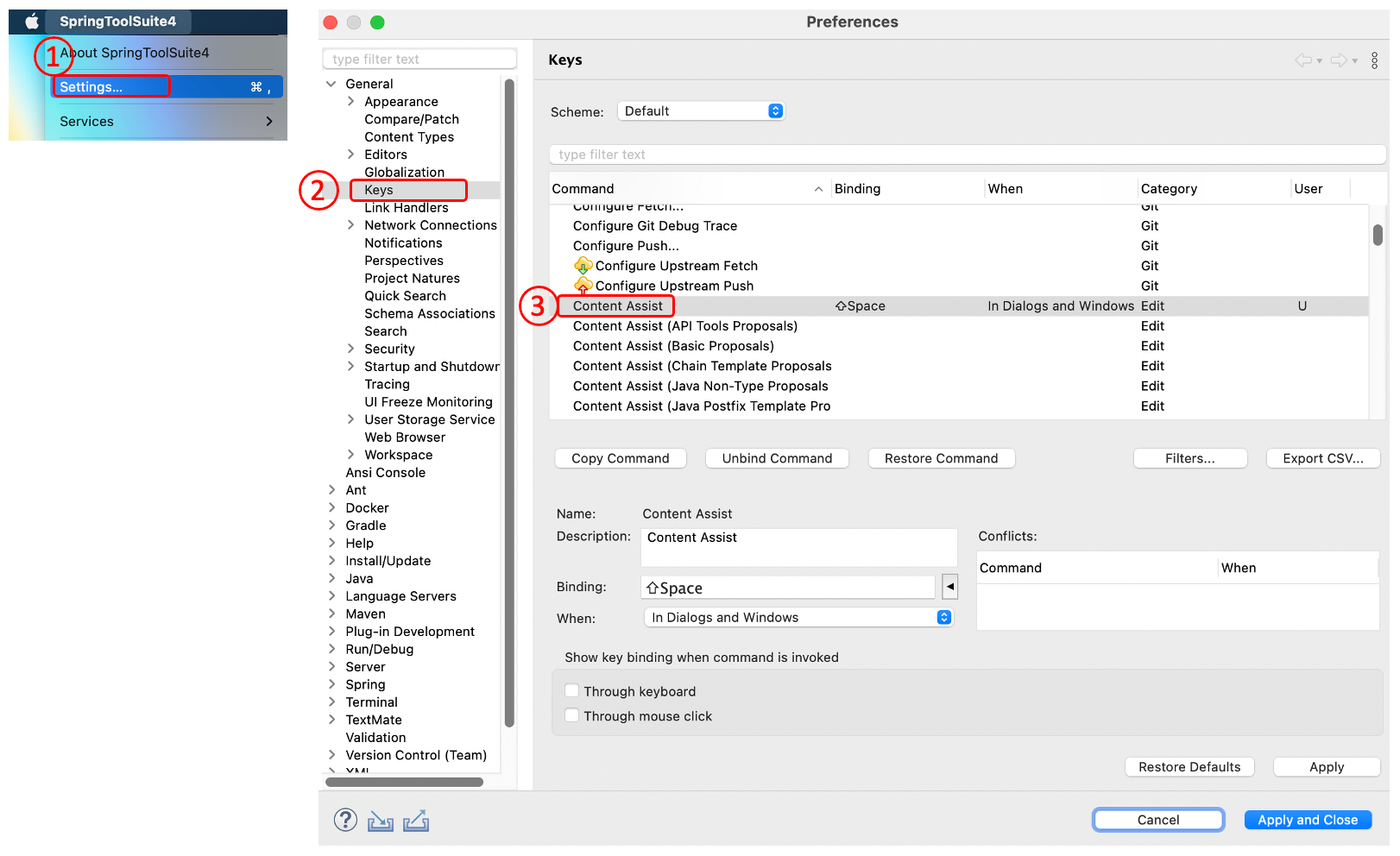Screen dimensions: 1400x856
Task: Sort by the Command column header
Action: click(688, 189)
